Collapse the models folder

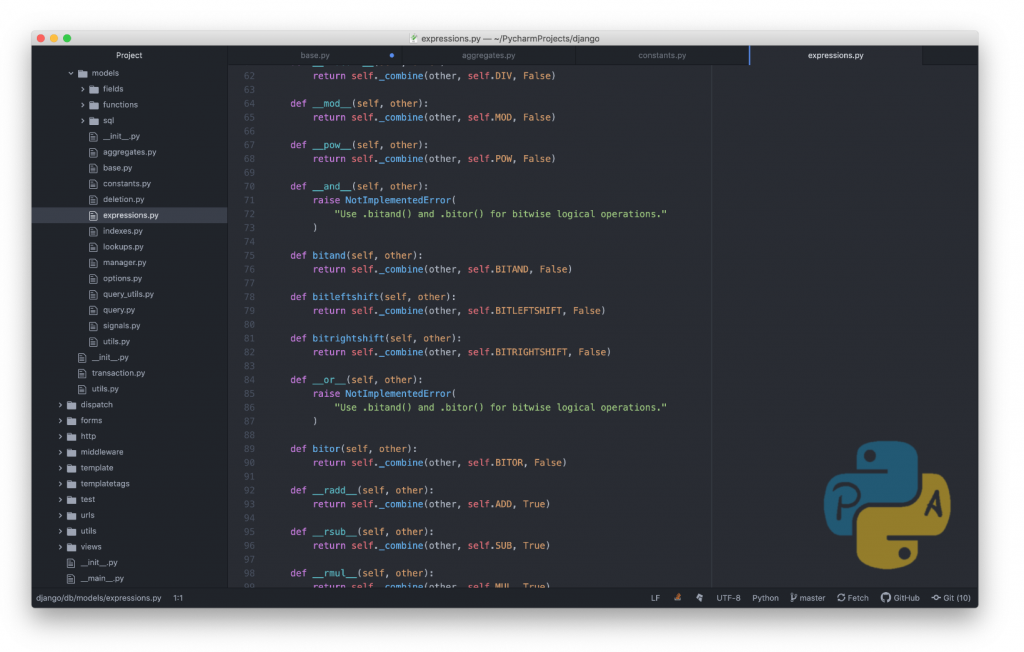pos(69,72)
